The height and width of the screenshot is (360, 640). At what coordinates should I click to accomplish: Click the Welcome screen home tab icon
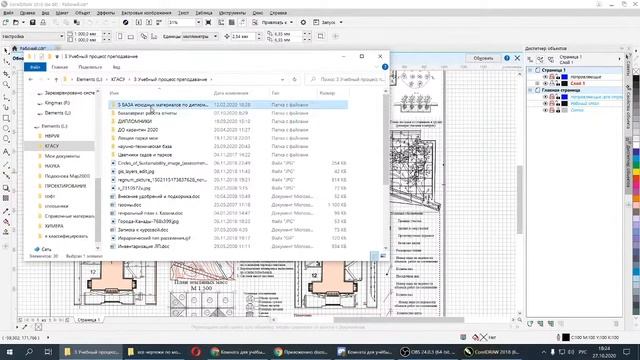pos(14,48)
